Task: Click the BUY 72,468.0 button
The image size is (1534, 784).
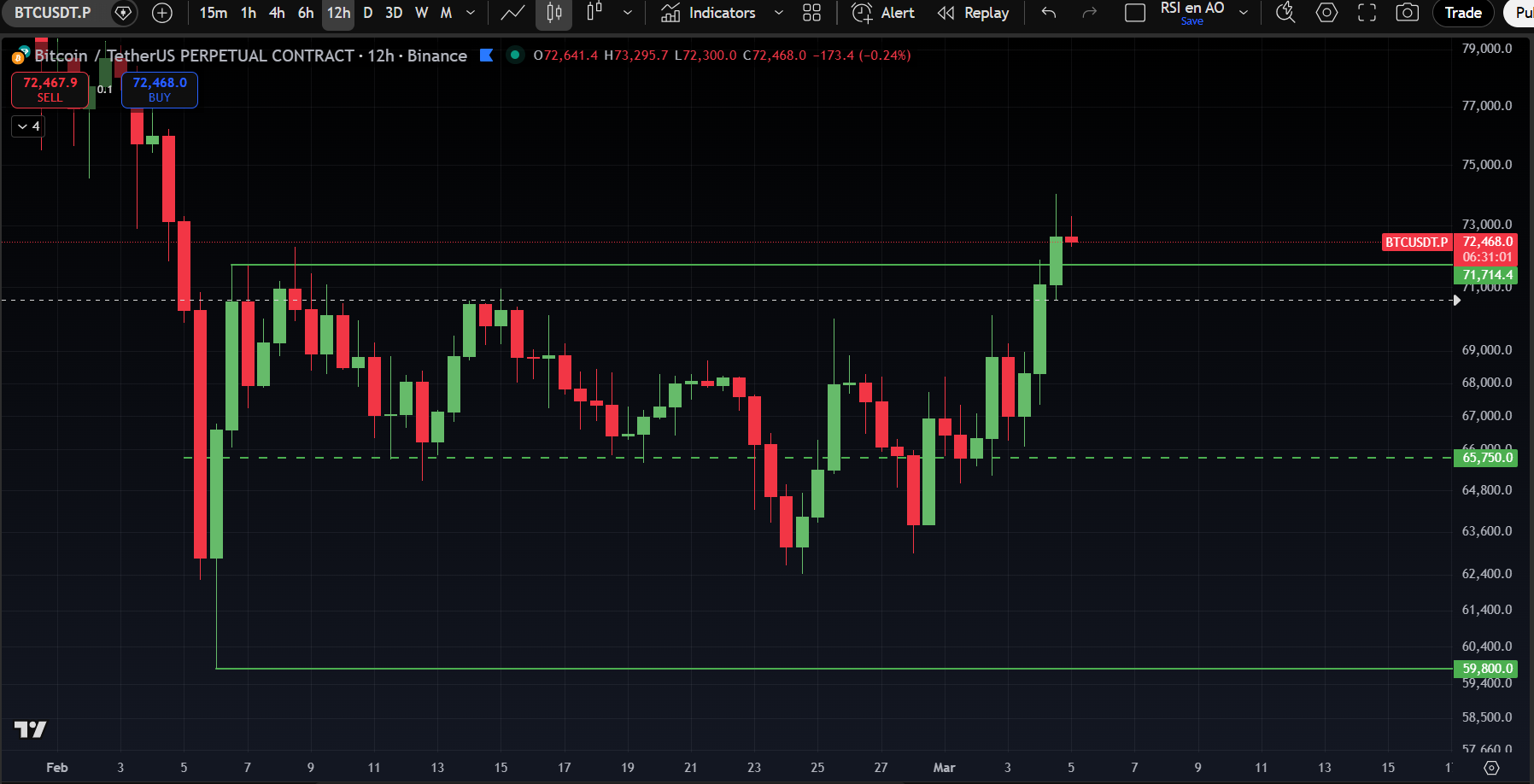Action: pos(160,90)
